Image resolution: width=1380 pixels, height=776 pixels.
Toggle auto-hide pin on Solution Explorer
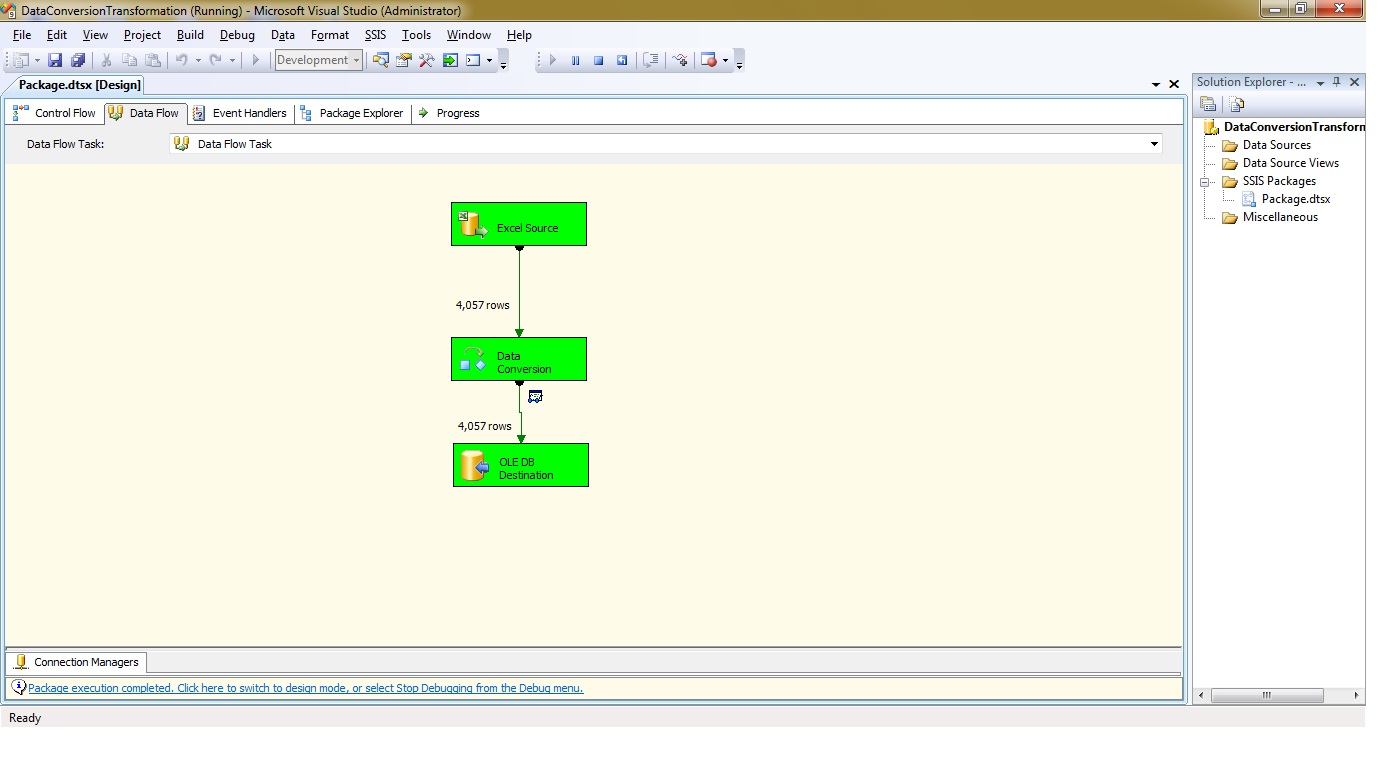click(x=1337, y=83)
